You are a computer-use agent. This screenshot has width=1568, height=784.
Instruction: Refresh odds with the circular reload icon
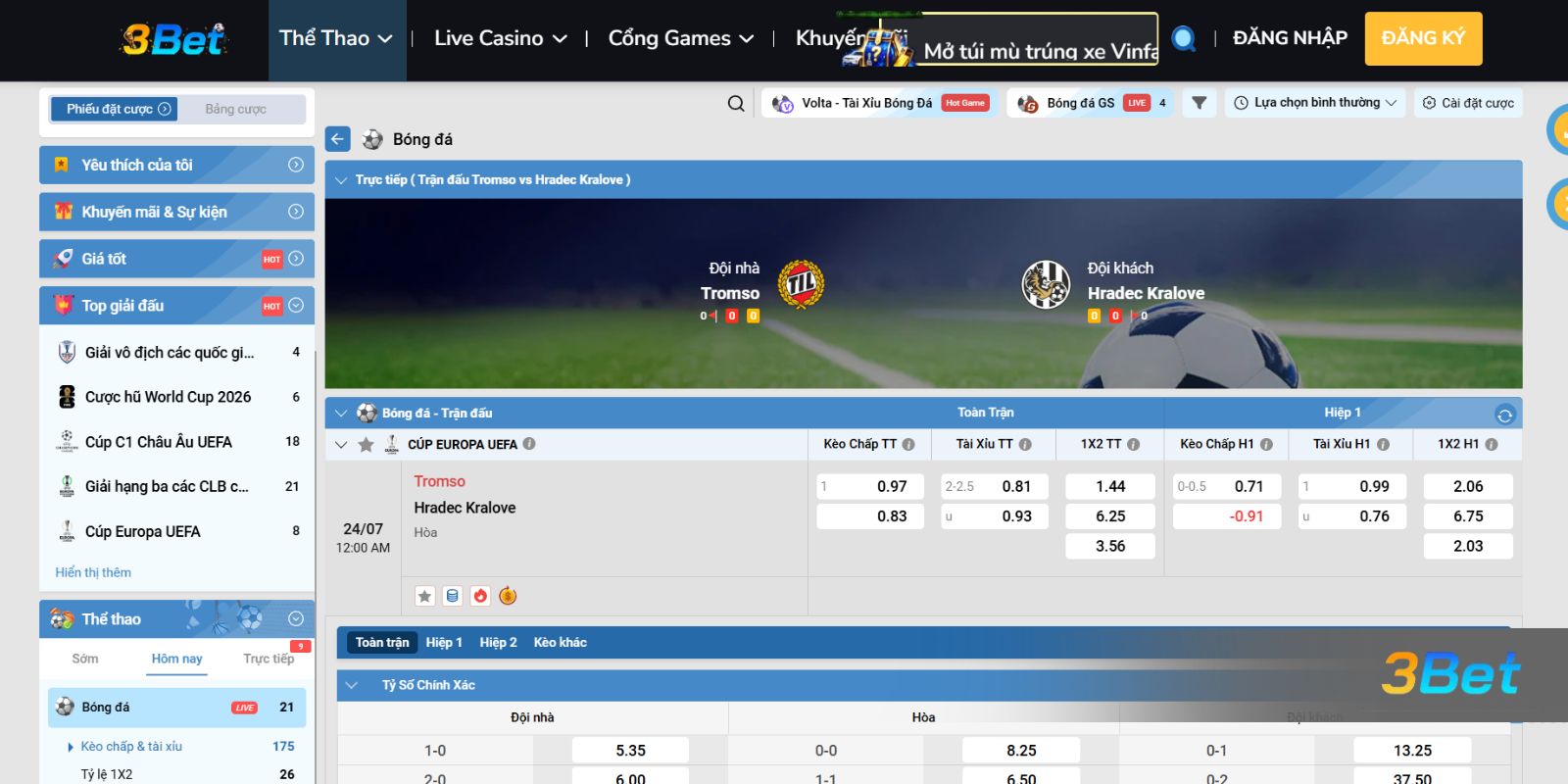click(1504, 415)
